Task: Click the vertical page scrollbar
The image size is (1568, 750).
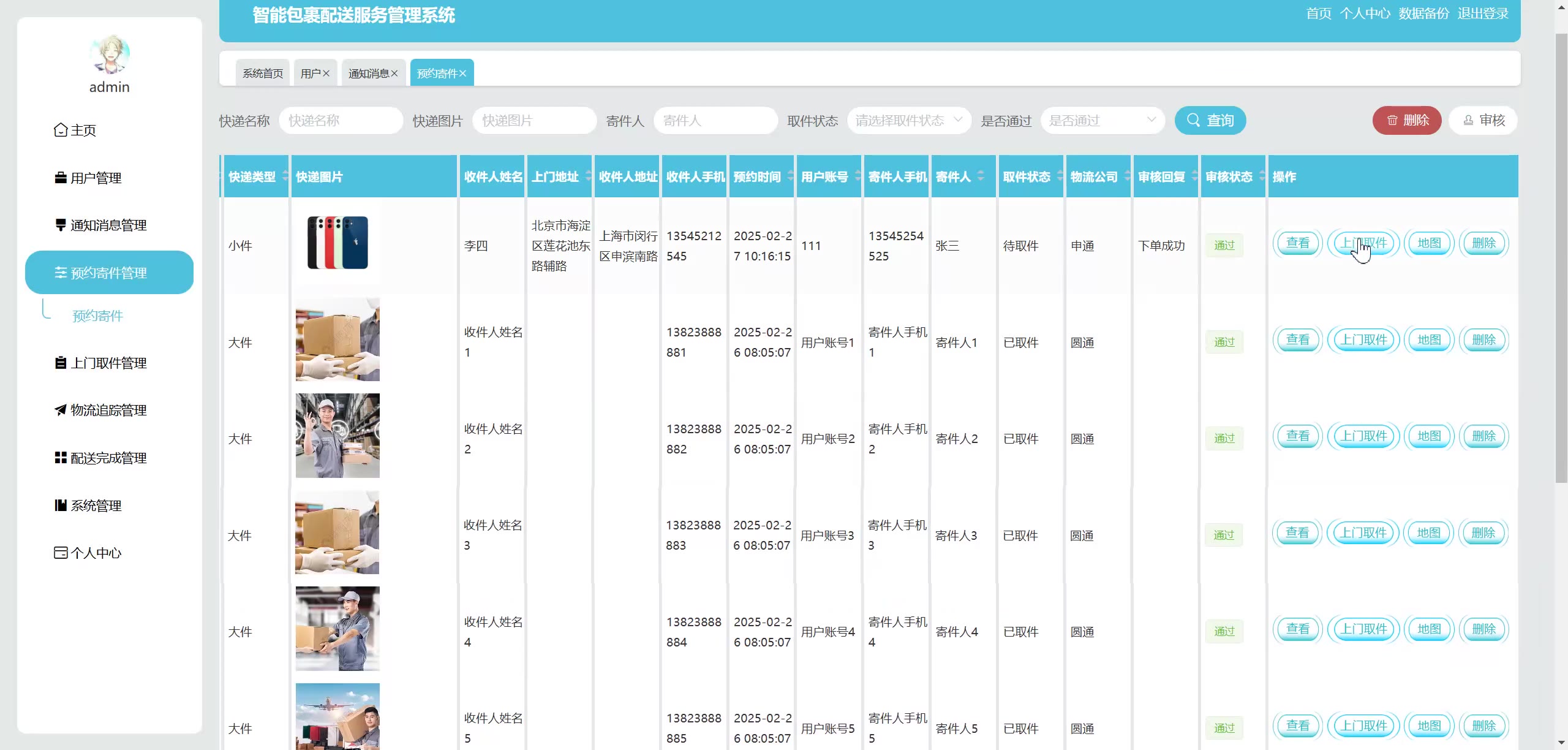Action: 1561,257
